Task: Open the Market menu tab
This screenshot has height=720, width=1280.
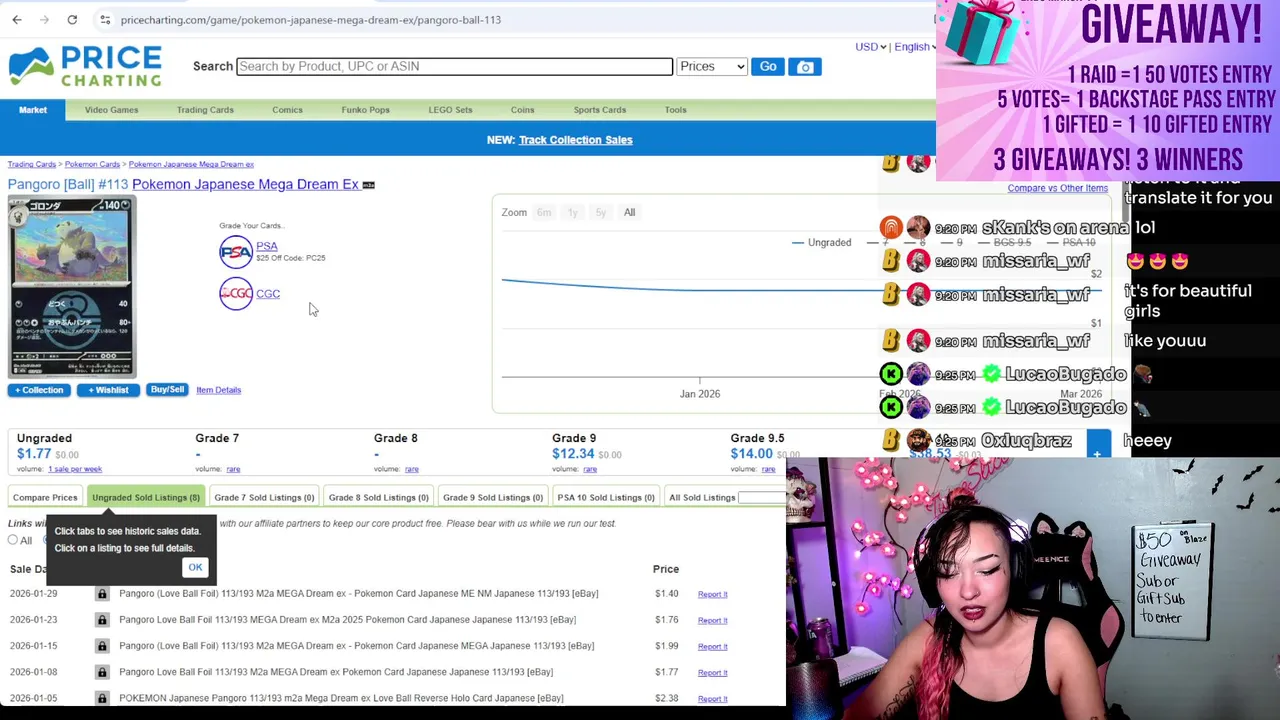Action: click(x=33, y=110)
